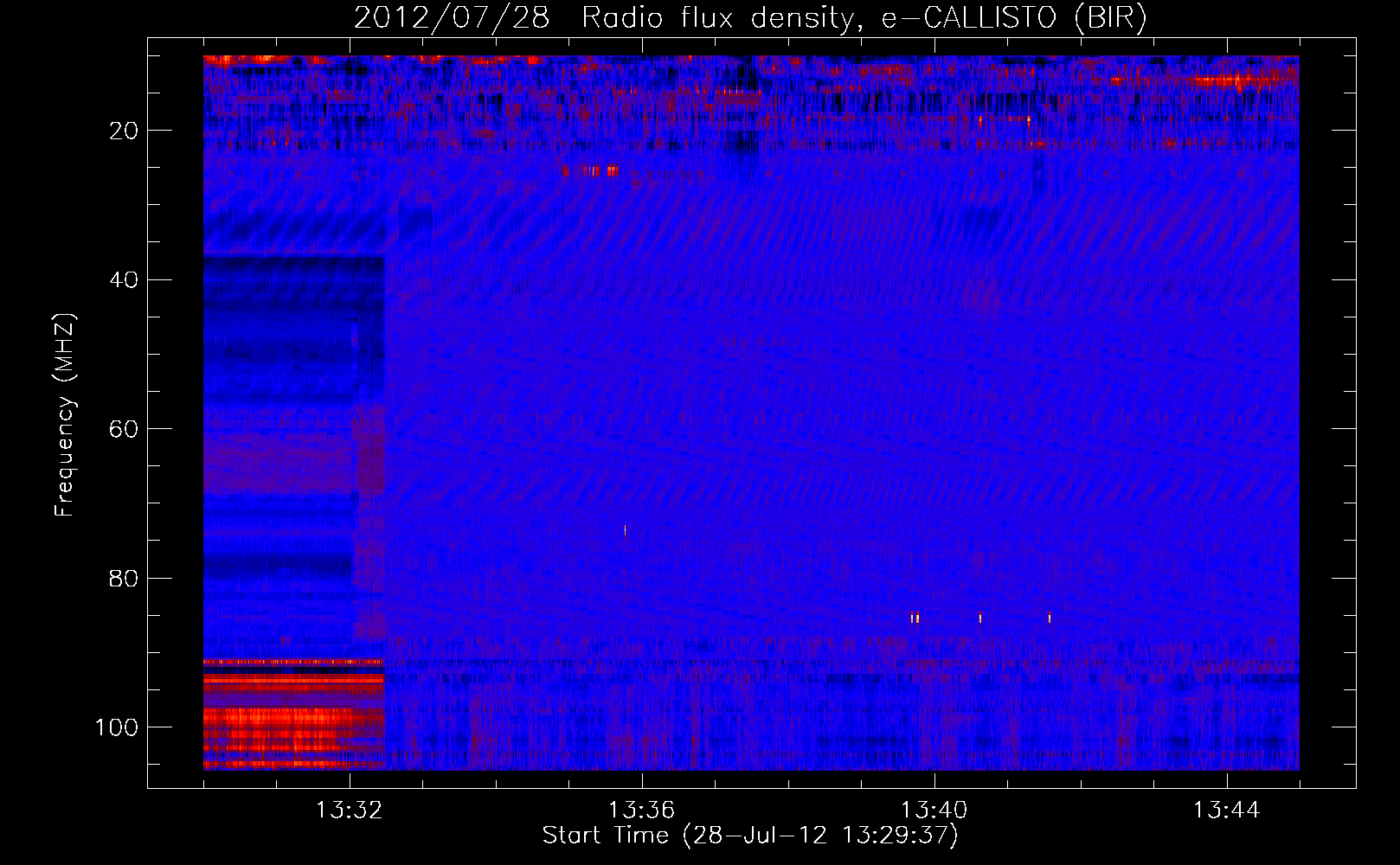Click the "Start Time (28-Jul-12 13:29:37)" axis label
The image size is (1400, 865).
[750, 836]
